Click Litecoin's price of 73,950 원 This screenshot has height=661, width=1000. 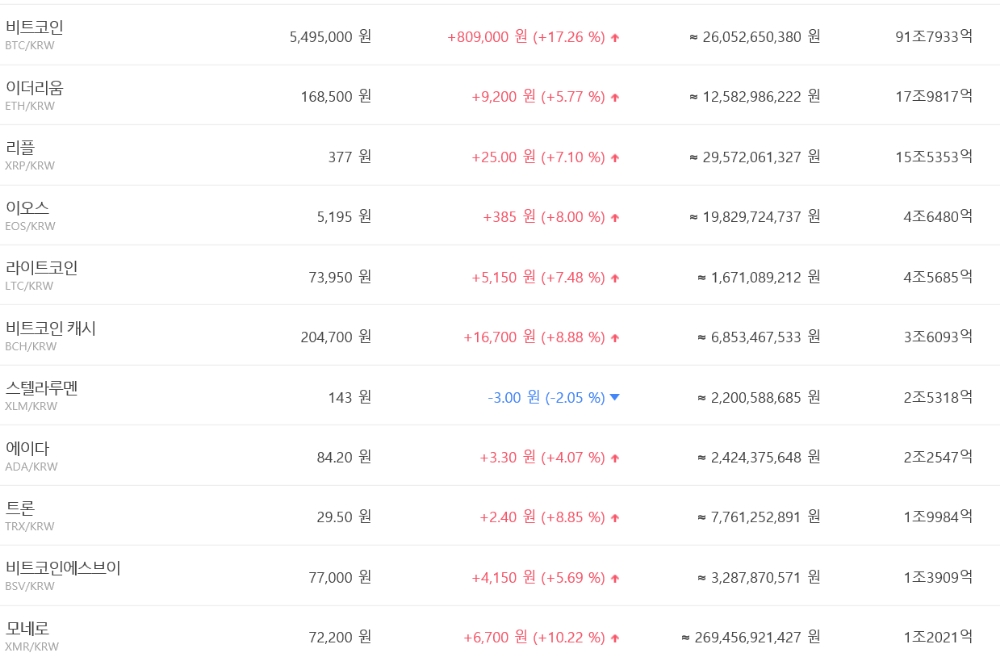[x=336, y=277]
